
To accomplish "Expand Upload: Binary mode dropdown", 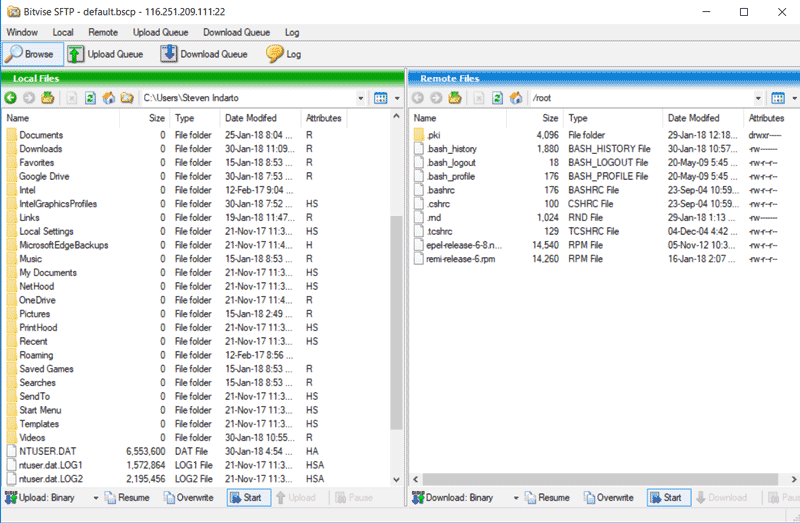I will [x=95, y=497].
